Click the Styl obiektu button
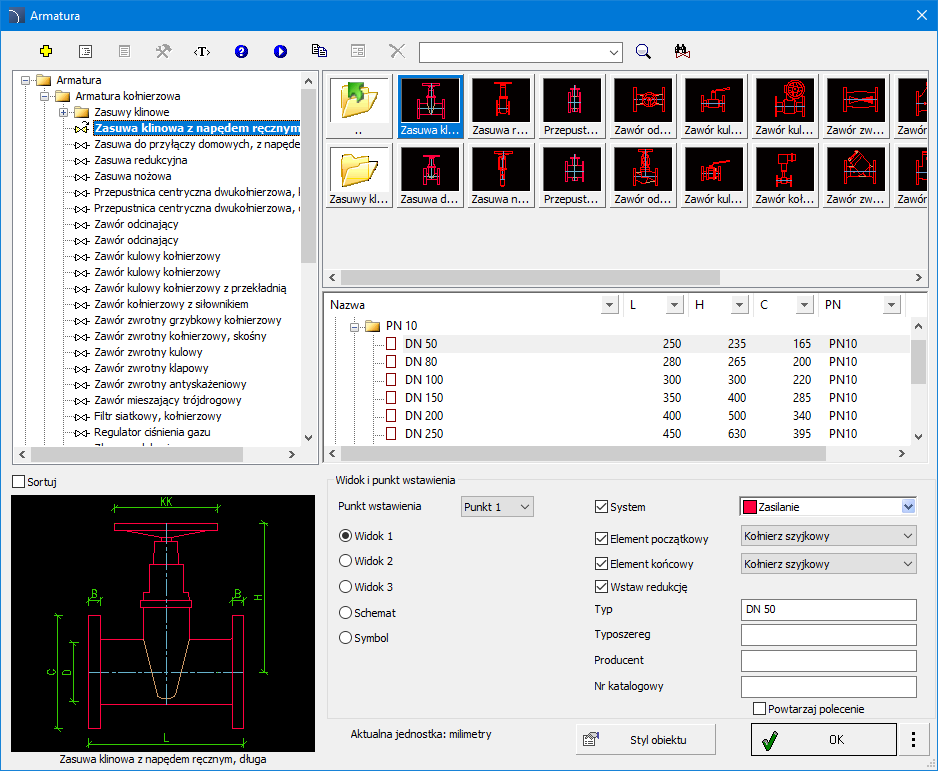Image resolution: width=938 pixels, height=771 pixels. point(646,740)
